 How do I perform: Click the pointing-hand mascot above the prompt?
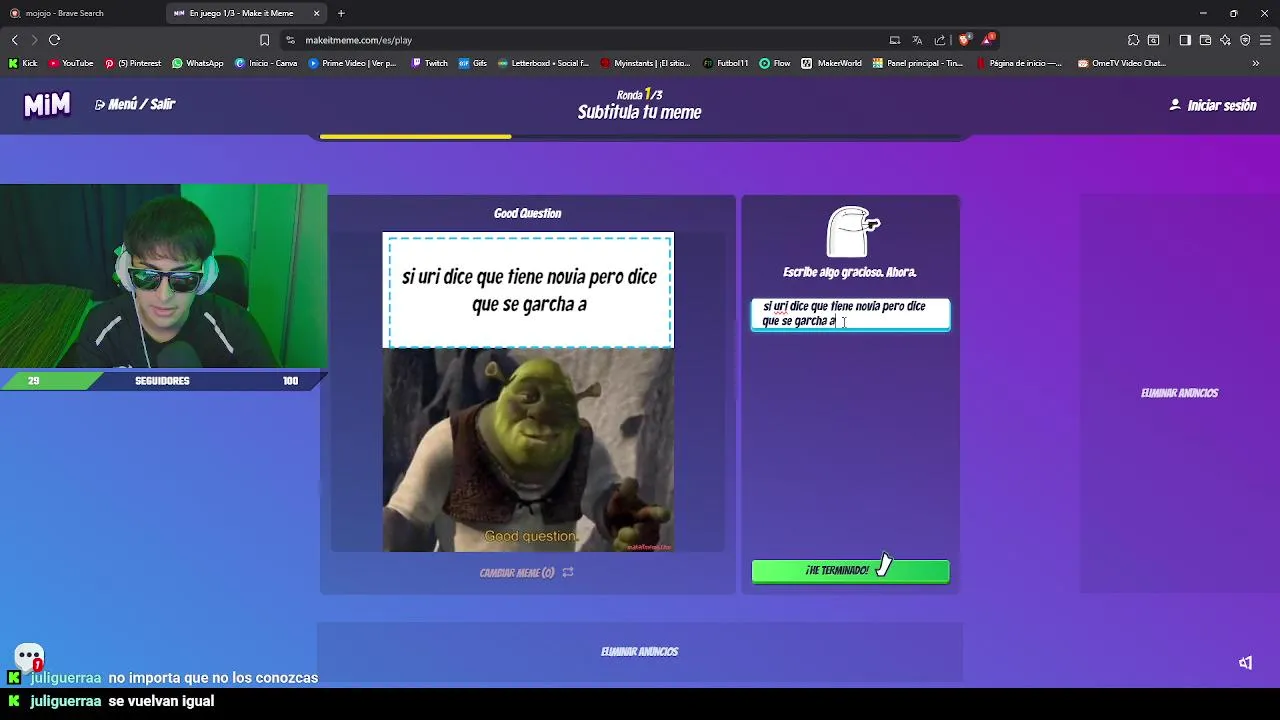tap(851, 232)
